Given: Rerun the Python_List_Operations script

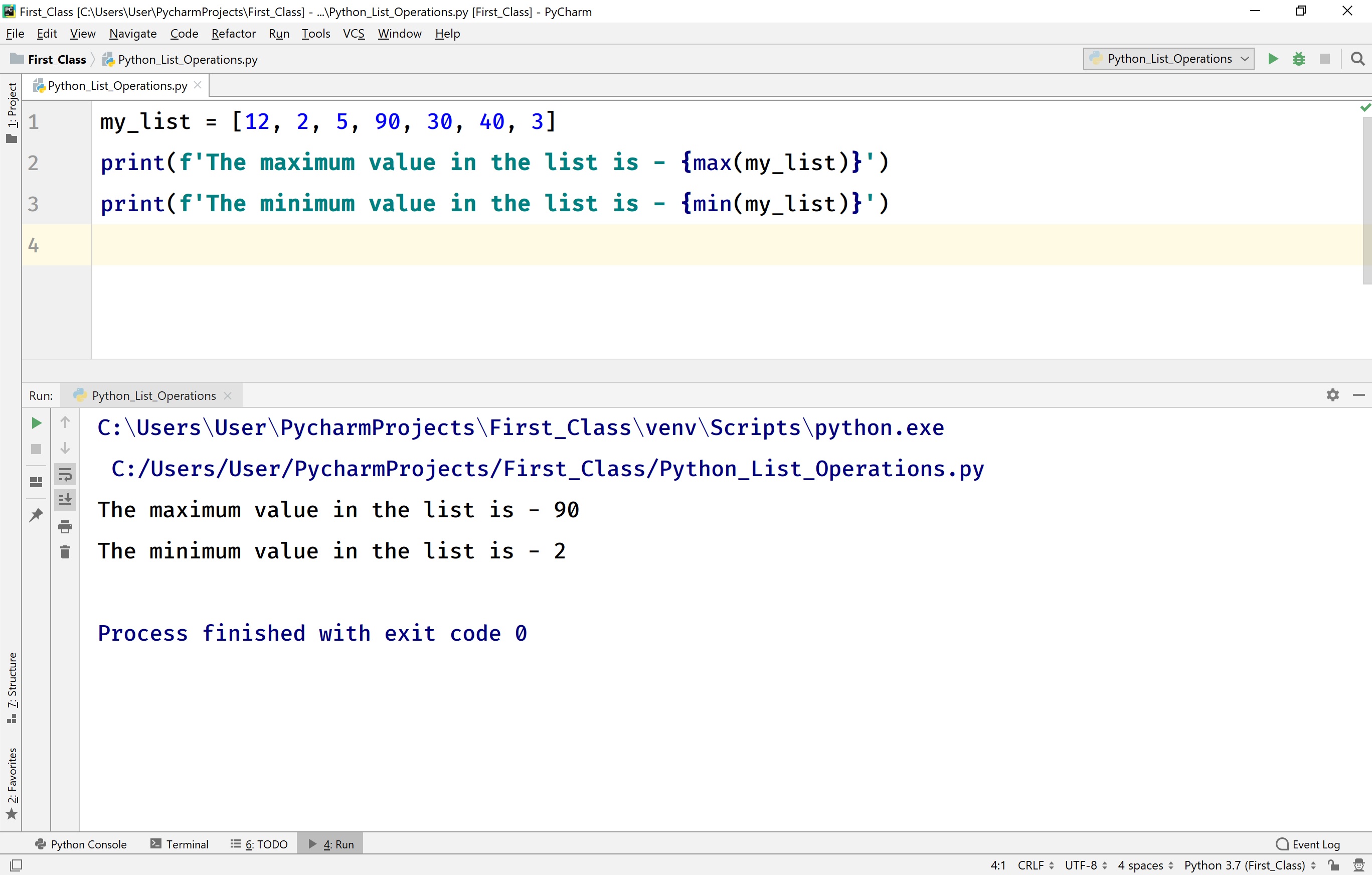Looking at the screenshot, I should [x=36, y=422].
